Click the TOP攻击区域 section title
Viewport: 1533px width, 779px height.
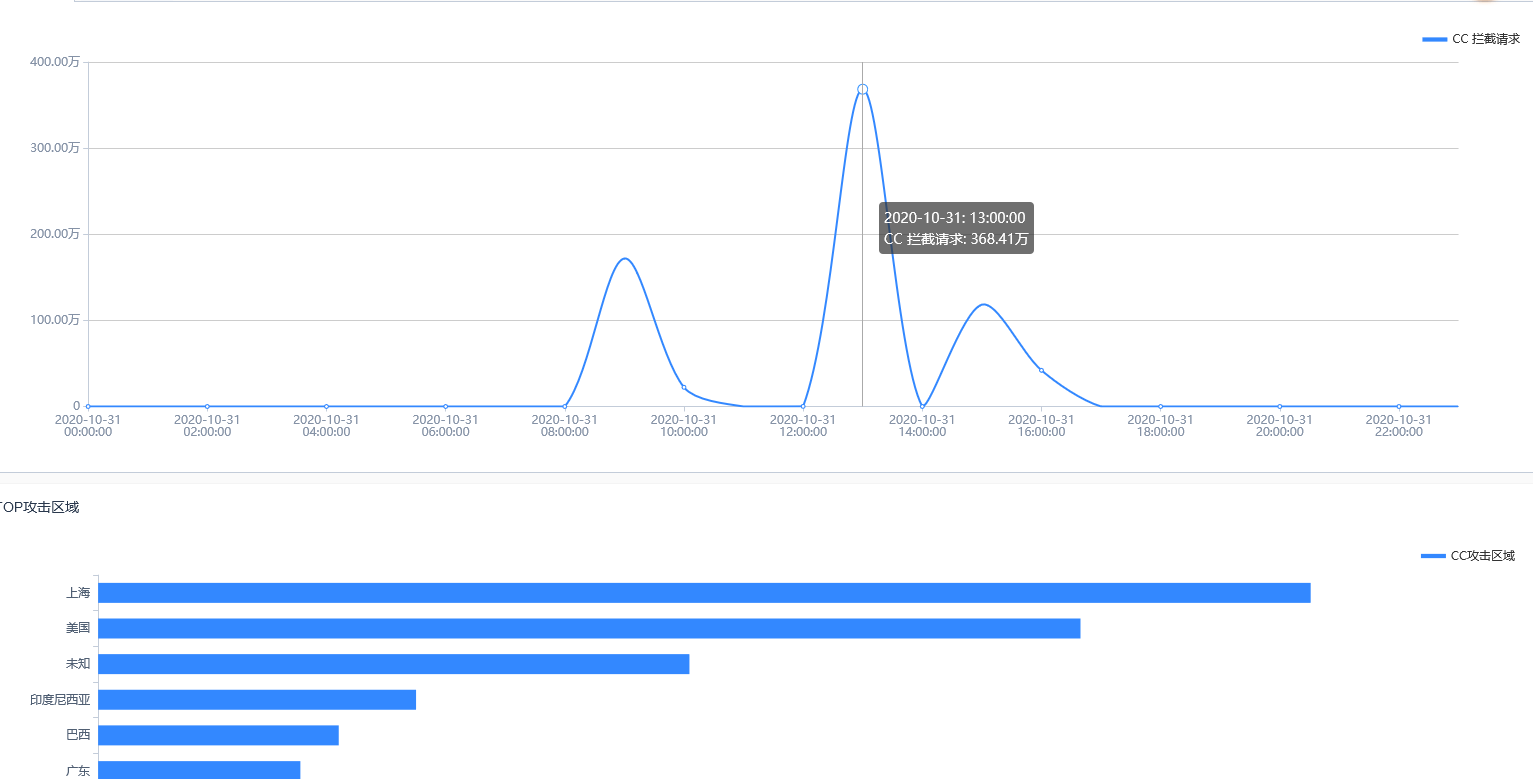tap(38, 507)
